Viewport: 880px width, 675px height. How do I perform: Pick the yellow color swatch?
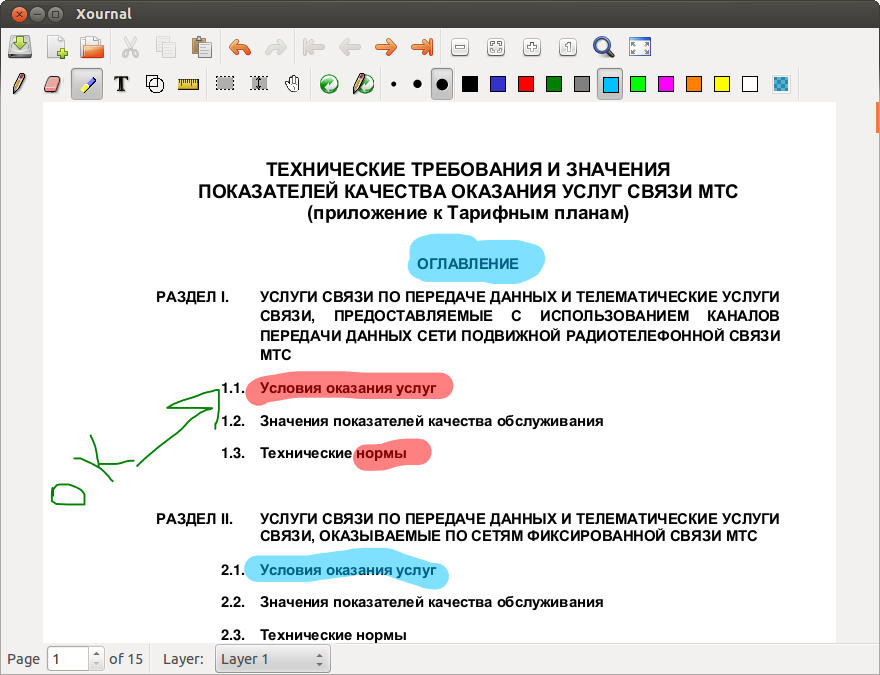(722, 84)
